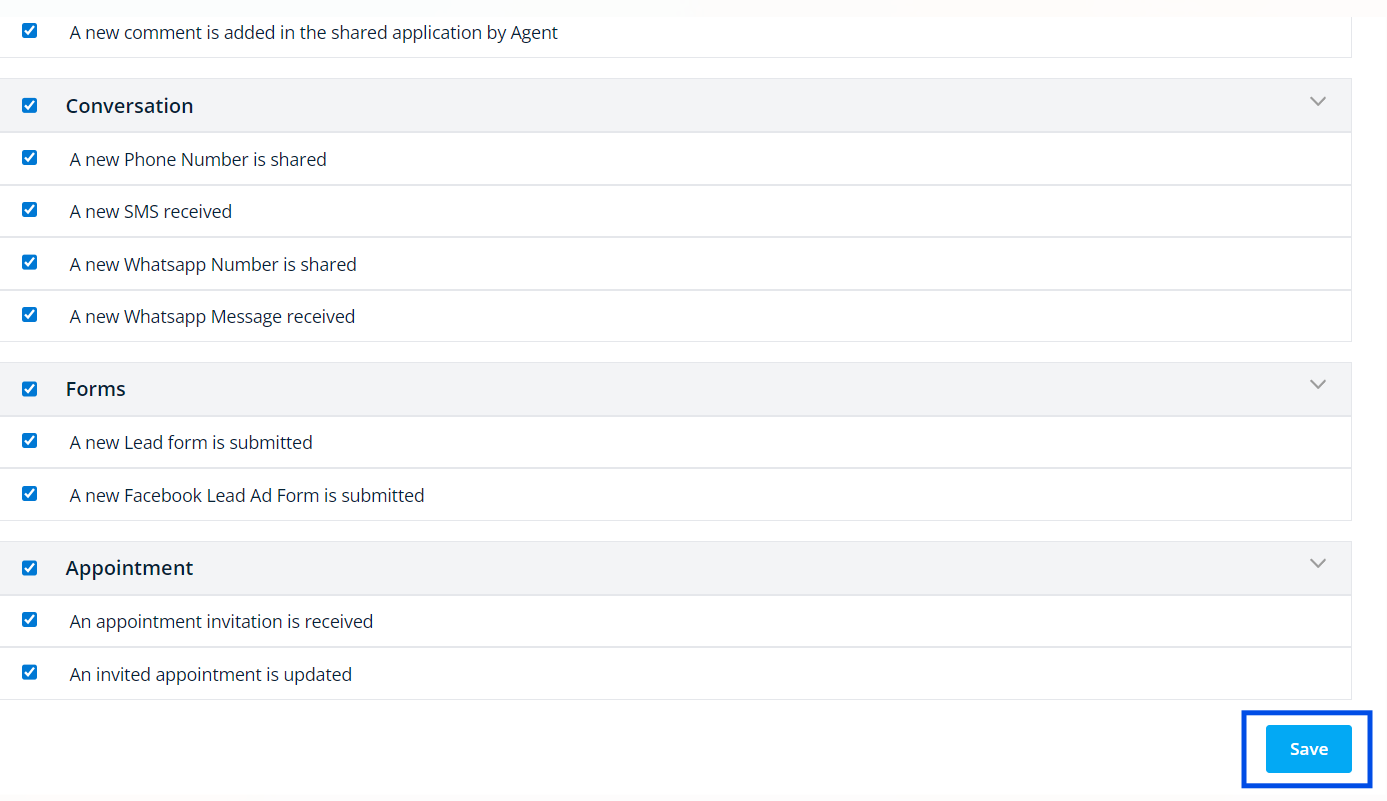Click the Conversation section heading
This screenshot has height=801, width=1387.
pyautogui.click(x=129, y=106)
